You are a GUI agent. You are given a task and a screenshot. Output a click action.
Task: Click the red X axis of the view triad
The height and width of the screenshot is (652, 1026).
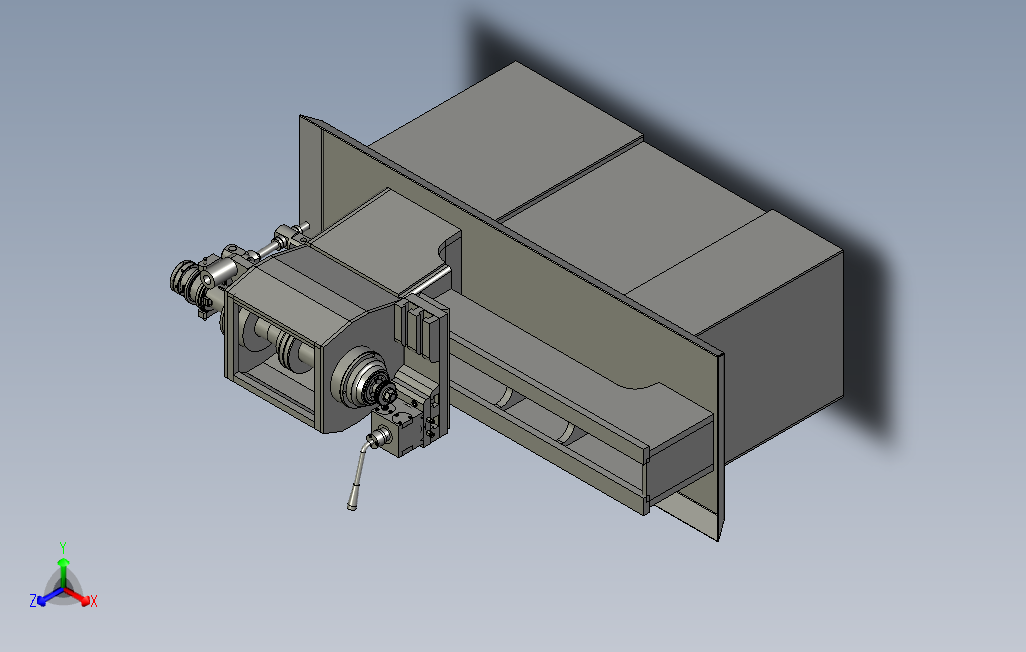tap(78, 596)
